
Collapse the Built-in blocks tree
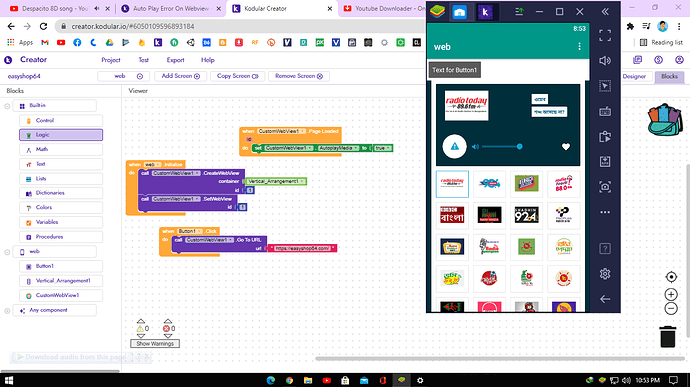(x=7, y=106)
